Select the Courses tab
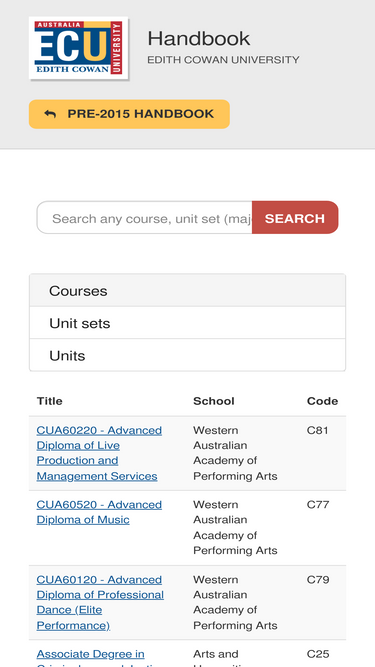Viewport: 375px width, 667px height. [188, 291]
